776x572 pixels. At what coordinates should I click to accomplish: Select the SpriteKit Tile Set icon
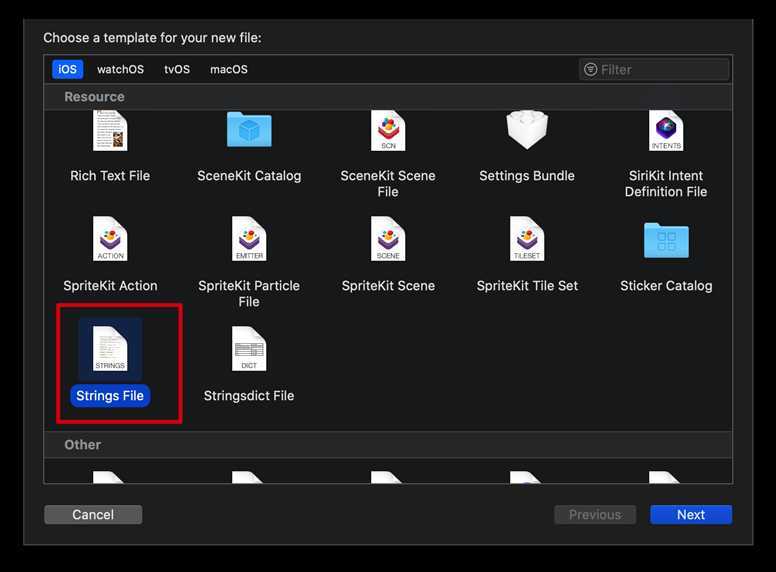(527, 238)
